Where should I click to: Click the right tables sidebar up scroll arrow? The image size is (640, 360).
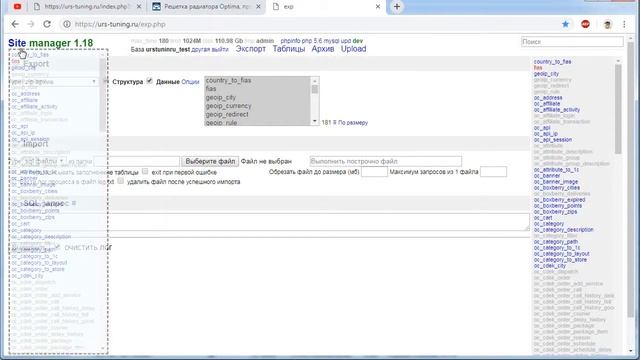618,61
